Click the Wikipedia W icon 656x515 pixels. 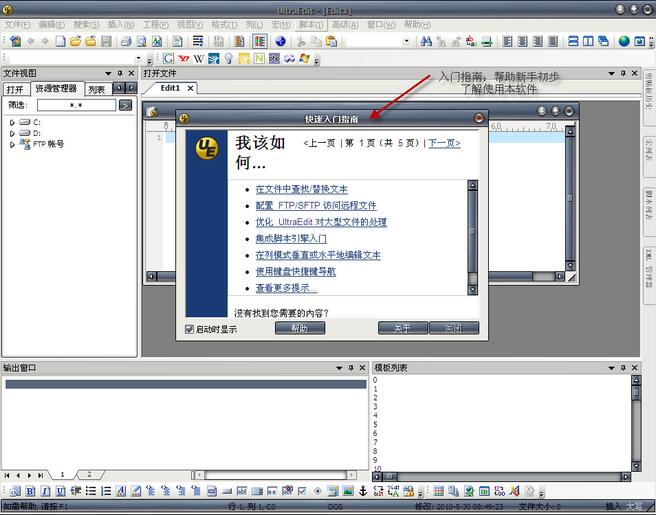tap(198, 59)
